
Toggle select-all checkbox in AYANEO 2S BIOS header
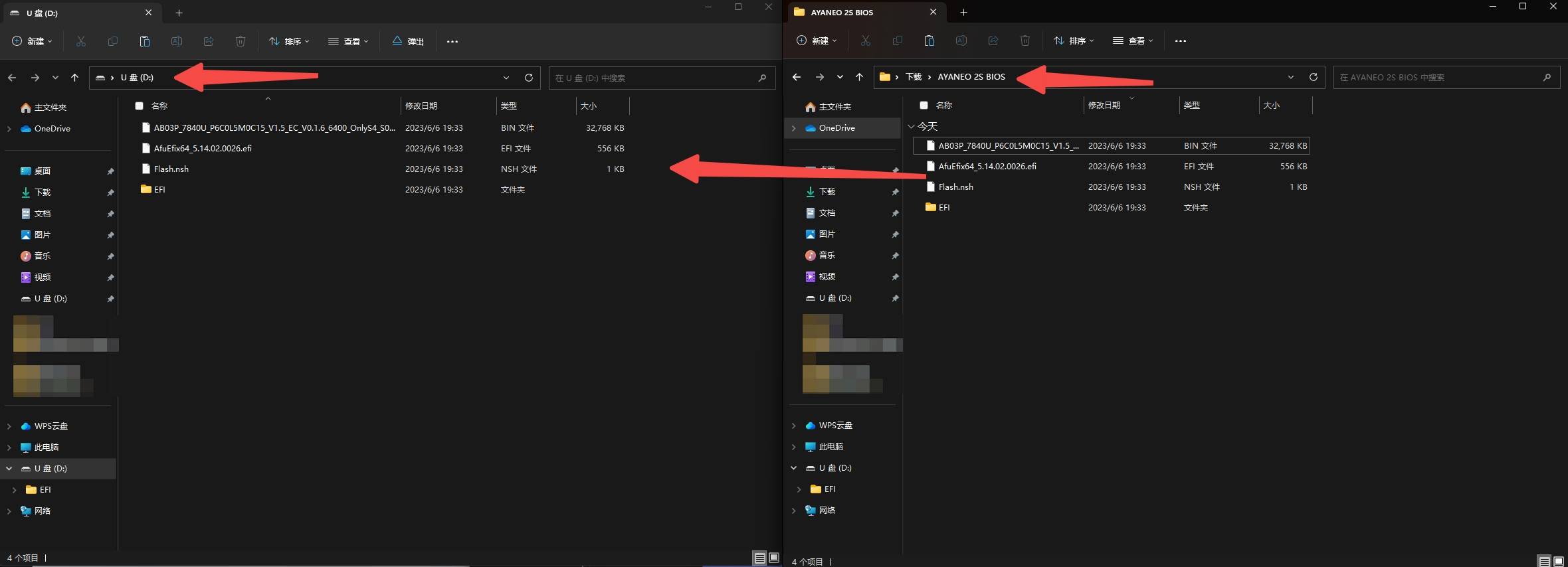pyautogui.click(x=924, y=105)
